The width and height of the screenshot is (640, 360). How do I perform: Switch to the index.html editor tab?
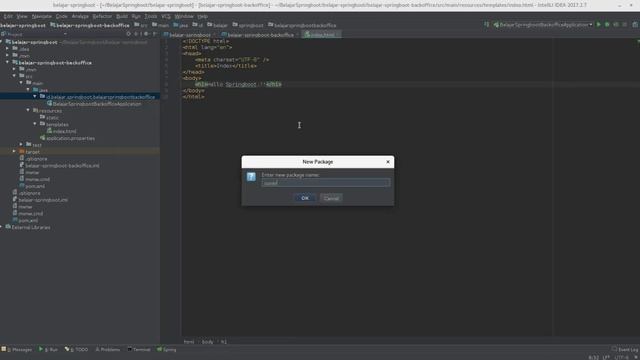pos(322,35)
